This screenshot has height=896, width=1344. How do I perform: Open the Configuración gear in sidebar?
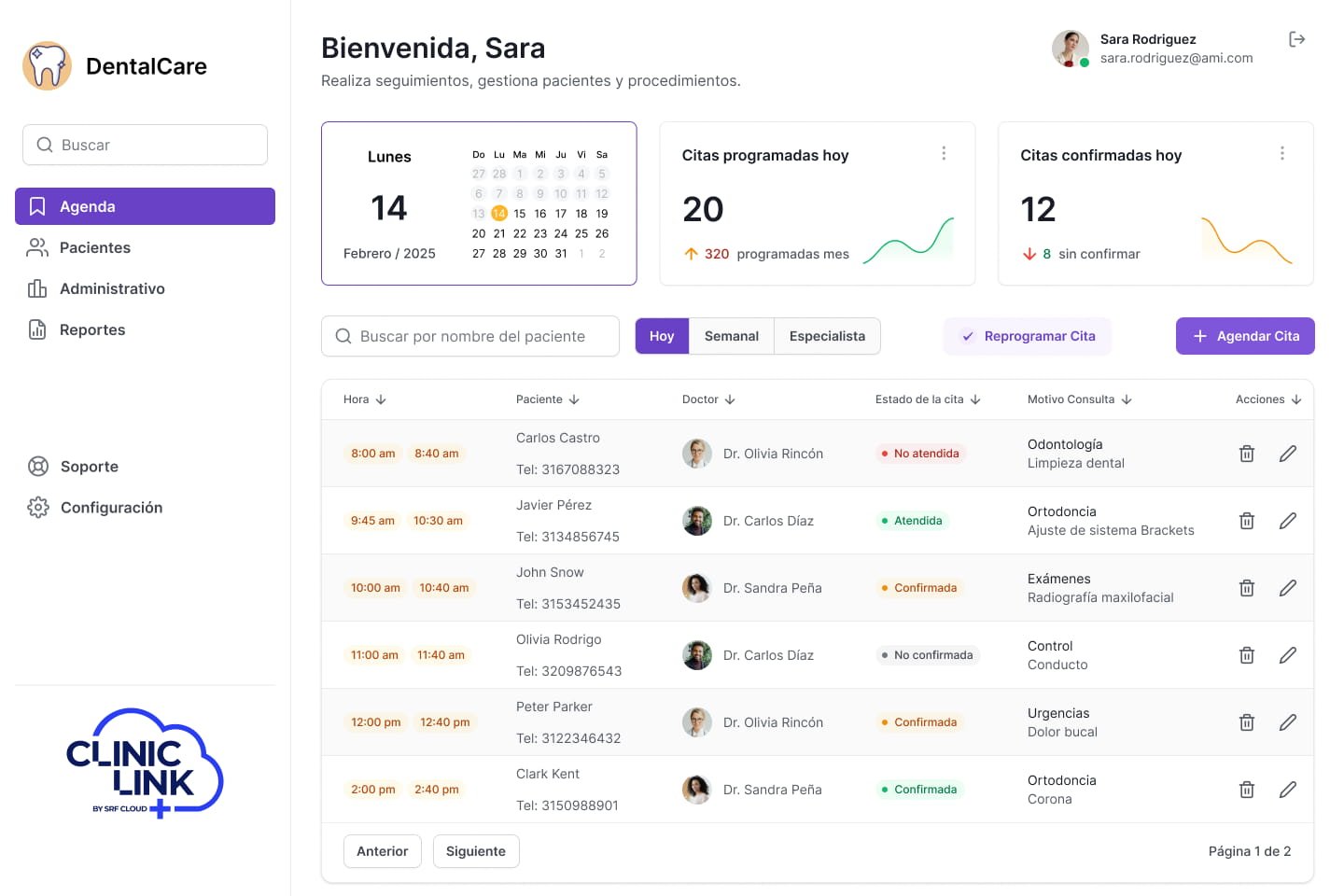coord(38,508)
